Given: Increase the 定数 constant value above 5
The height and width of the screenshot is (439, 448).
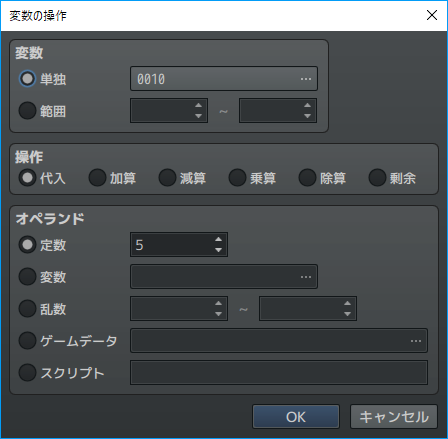Looking at the screenshot, I should pyautogui.click(x=218, y=239).
